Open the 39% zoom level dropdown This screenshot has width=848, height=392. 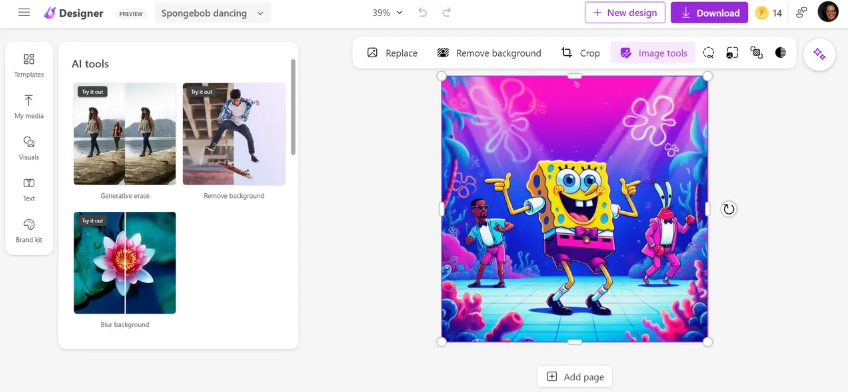387,12
